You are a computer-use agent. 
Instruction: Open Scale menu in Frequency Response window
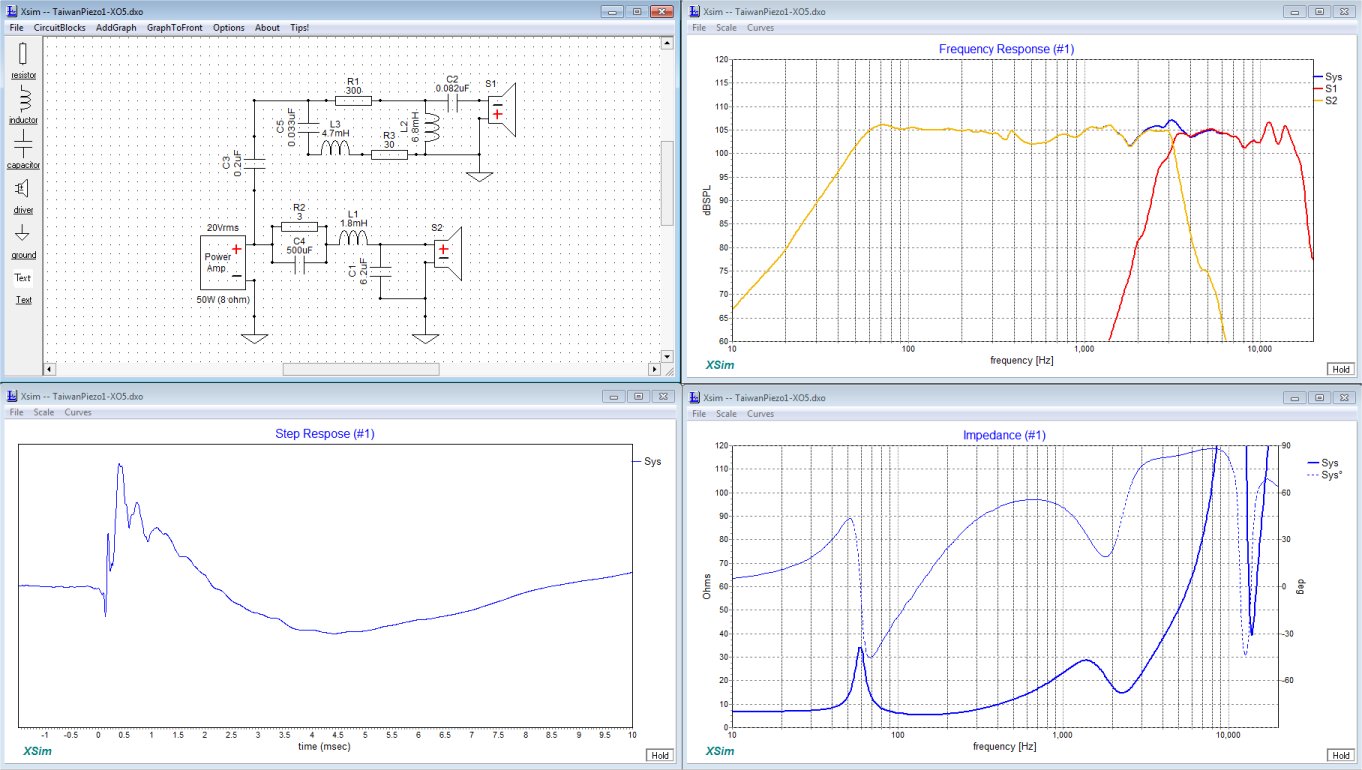pyautogui.click(x=726, y=28)
